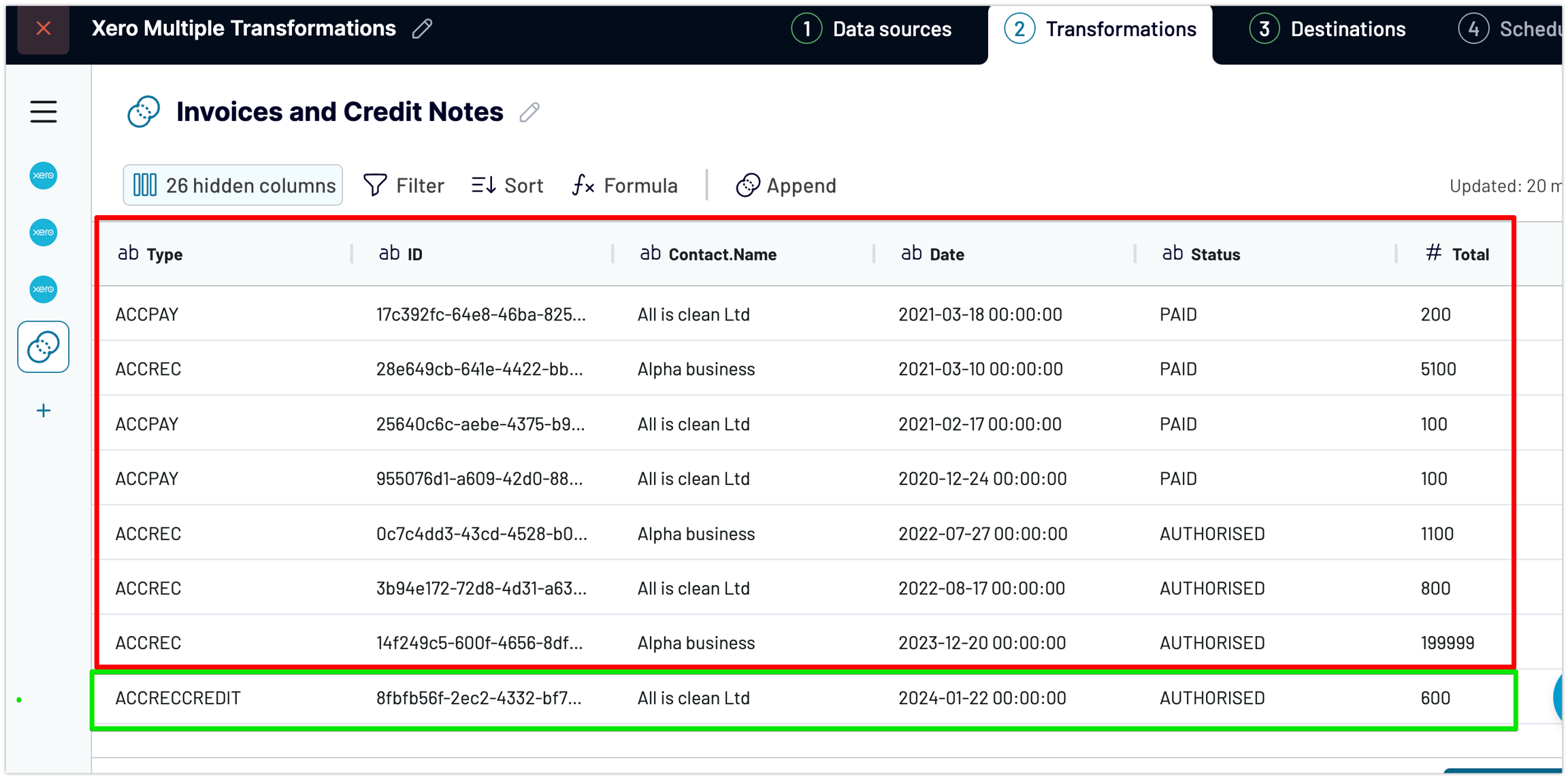The height and width of the screenshot is (779, 1568).
Task: Edit the importer title pencil icon
Action: pos(422,29)
